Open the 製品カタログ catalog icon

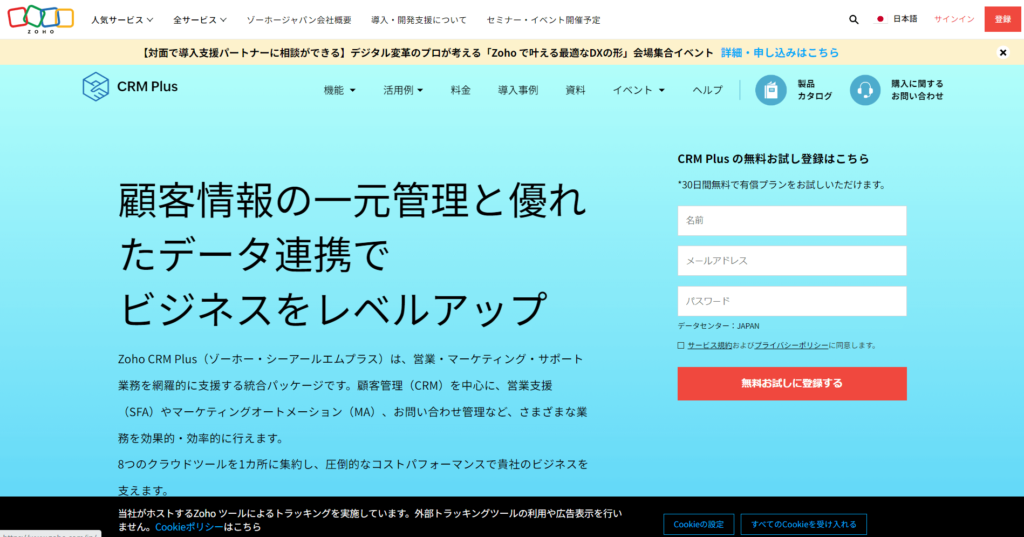770,90
